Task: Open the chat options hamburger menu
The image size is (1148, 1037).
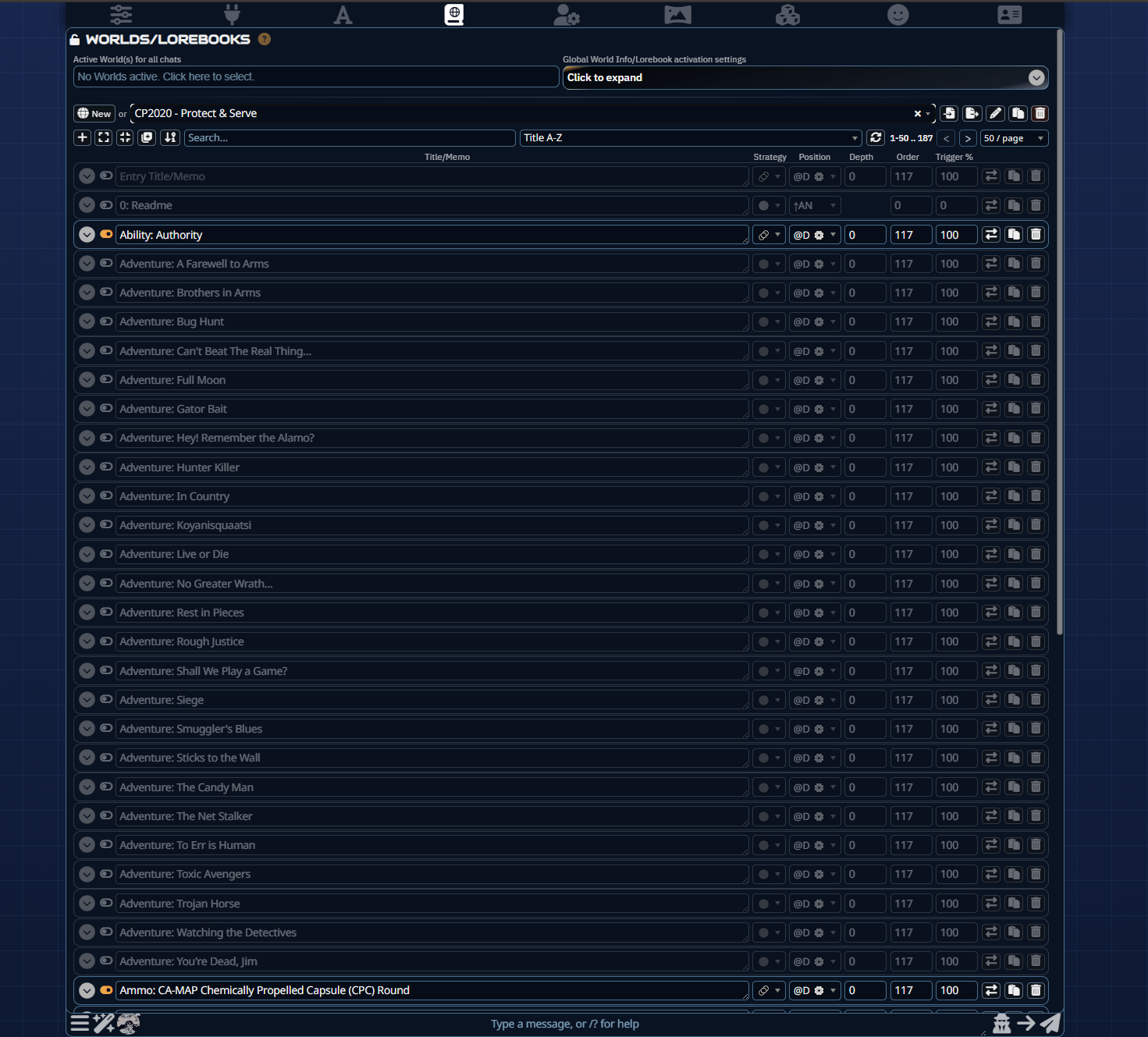Action: tap(80, 1023)
